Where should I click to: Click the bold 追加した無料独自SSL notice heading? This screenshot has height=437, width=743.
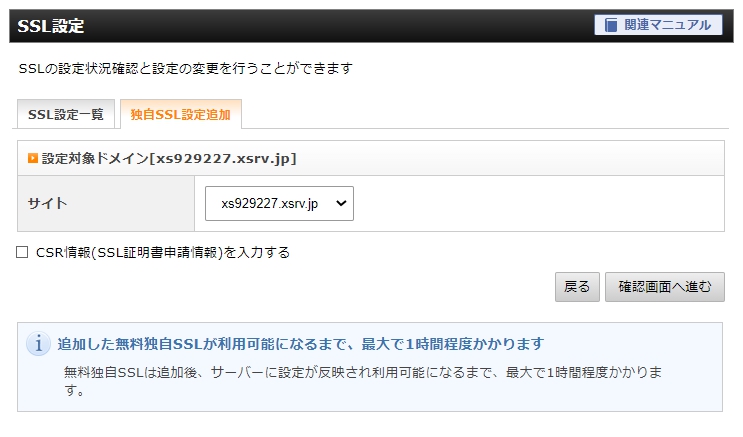(300, 344)
